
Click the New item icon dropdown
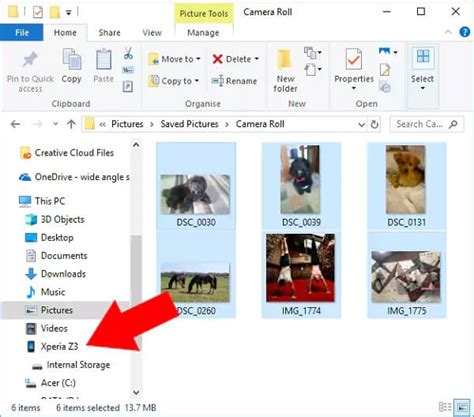(x=312, y=53)
